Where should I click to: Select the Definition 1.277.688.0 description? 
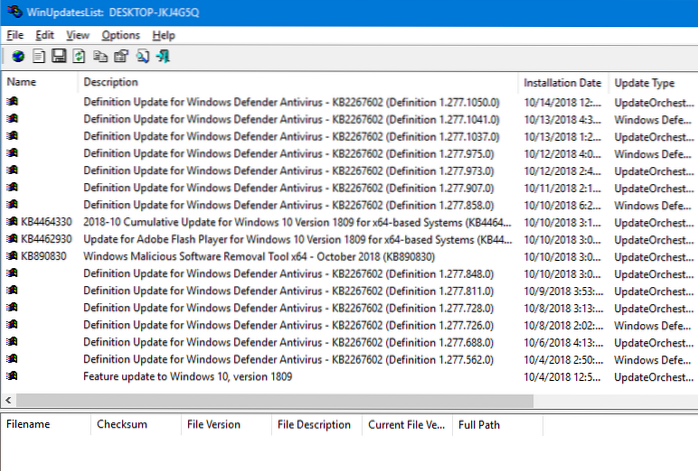pos(288,342)
